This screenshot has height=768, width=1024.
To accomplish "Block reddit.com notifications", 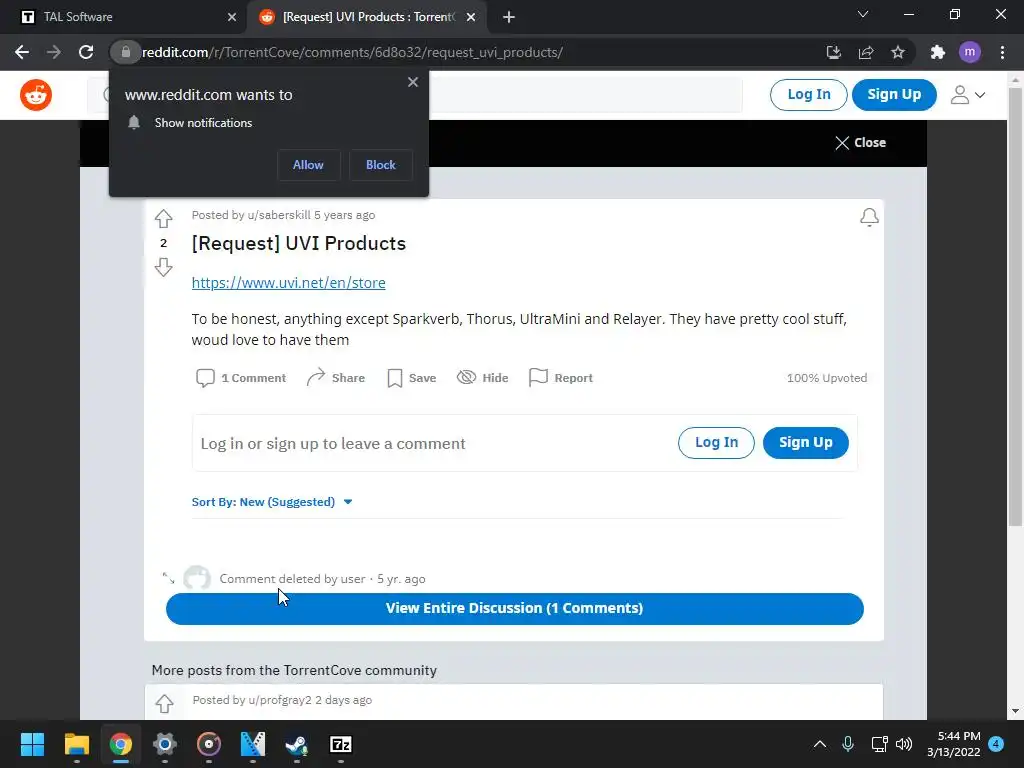I will point(381,165).
